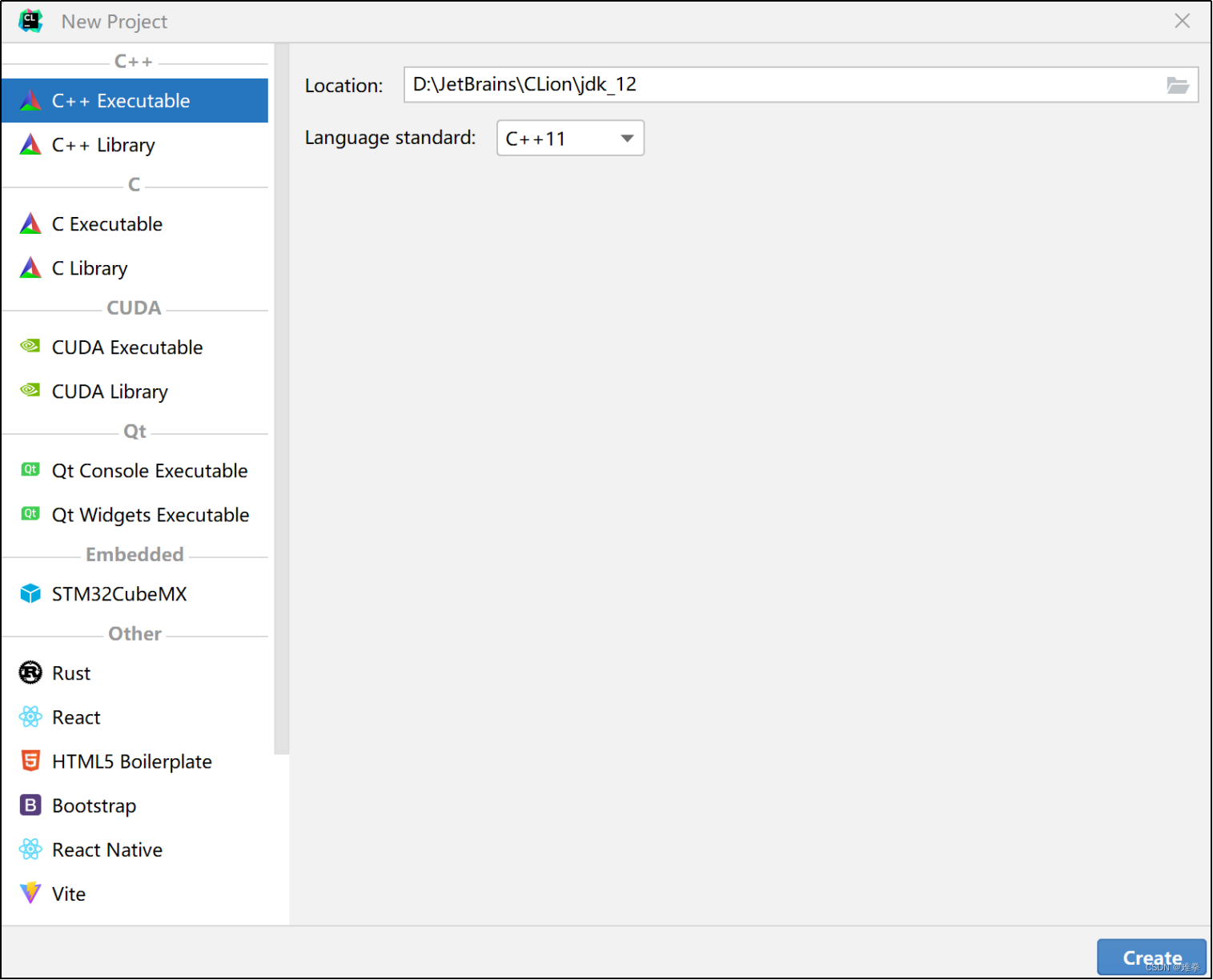Choose the HTML5 Boilerplate shield icon
1213x980 pixels.
point(30,761)
